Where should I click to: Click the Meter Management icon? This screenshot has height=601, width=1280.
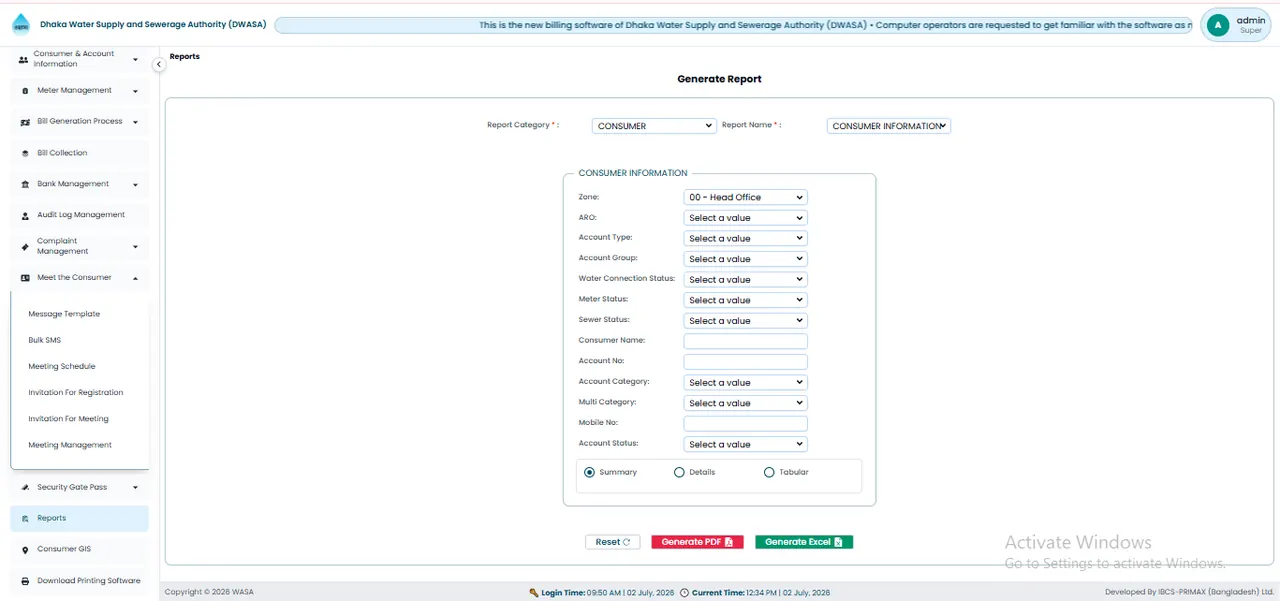click(x=25, y=91)
